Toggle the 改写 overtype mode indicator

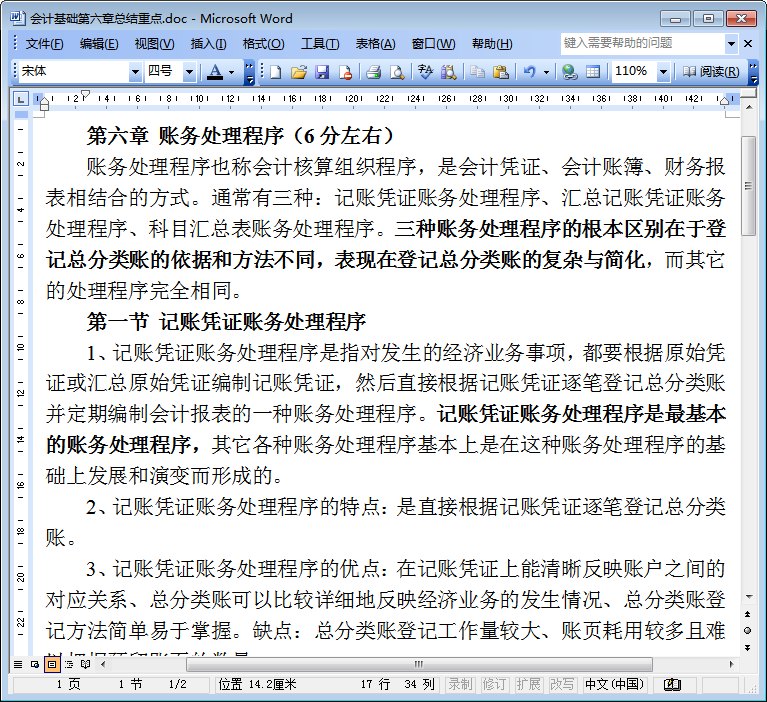562,684
